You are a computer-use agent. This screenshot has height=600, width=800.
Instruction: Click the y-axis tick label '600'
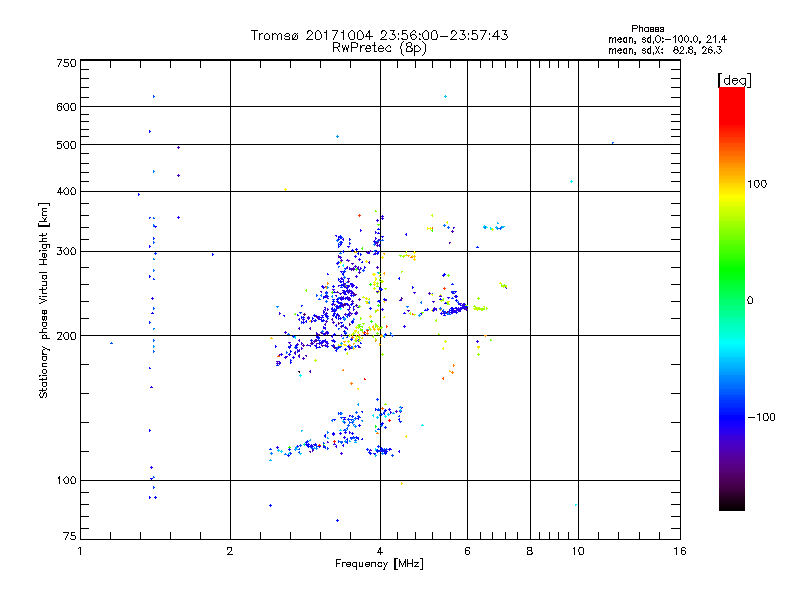(66, 107)
